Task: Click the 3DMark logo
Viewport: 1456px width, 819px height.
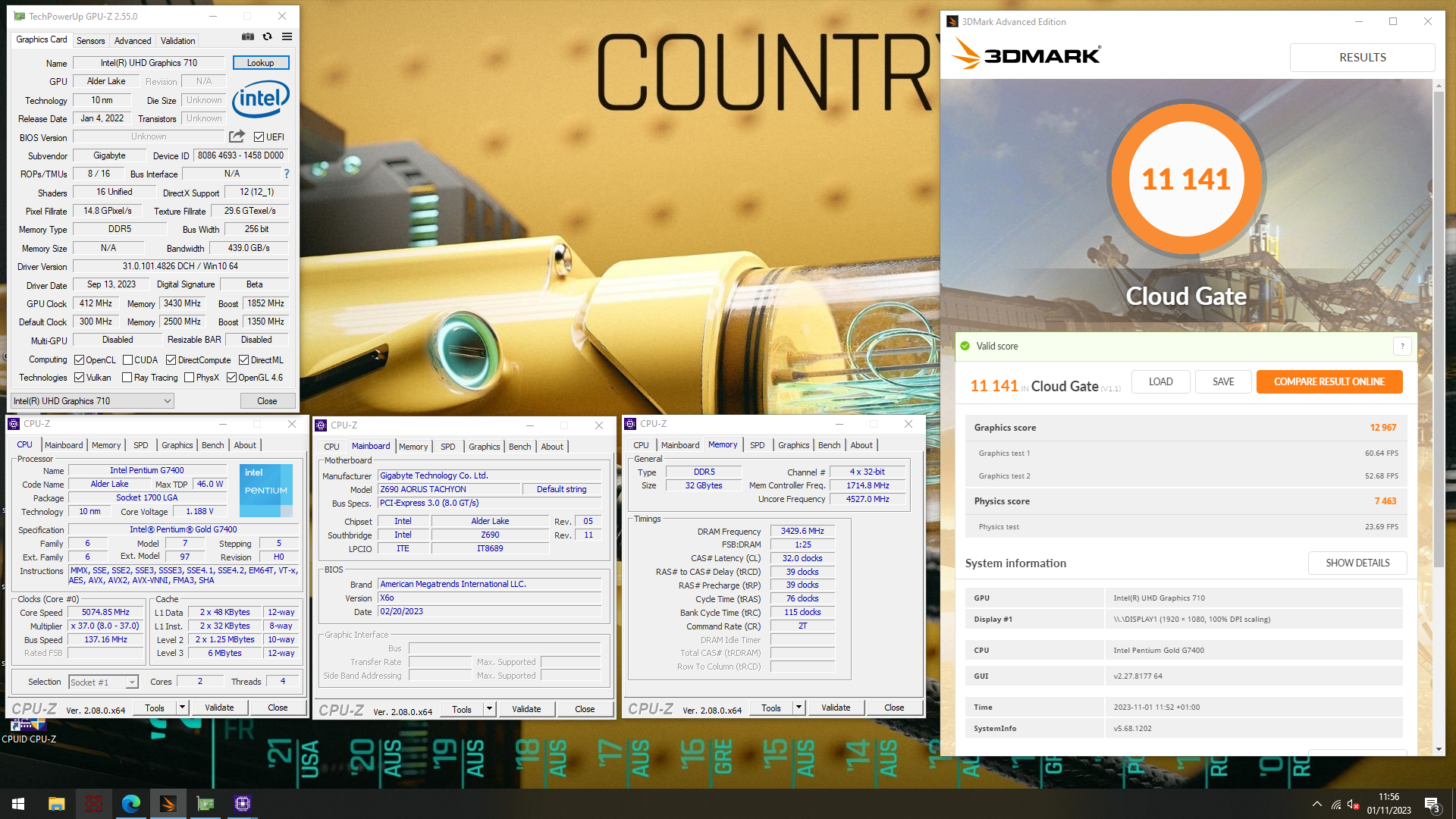Action: [1026, 55]
